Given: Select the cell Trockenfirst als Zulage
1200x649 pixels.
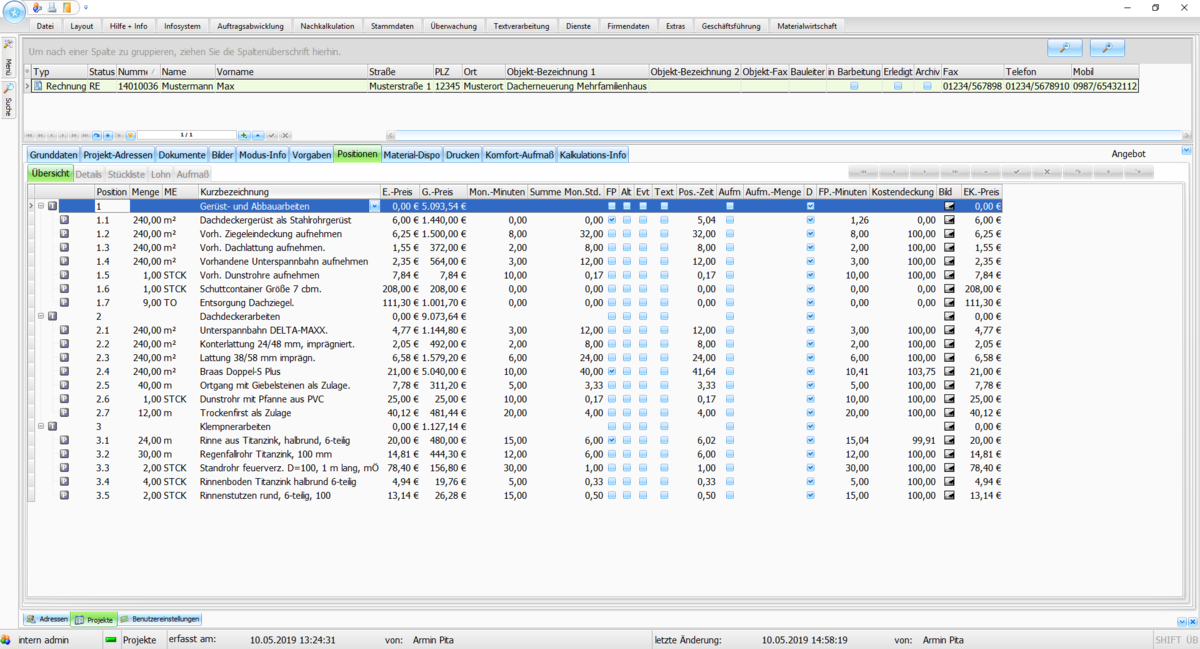Looking at the screenshot, I should pyautogui.click(x=289, y=412).
